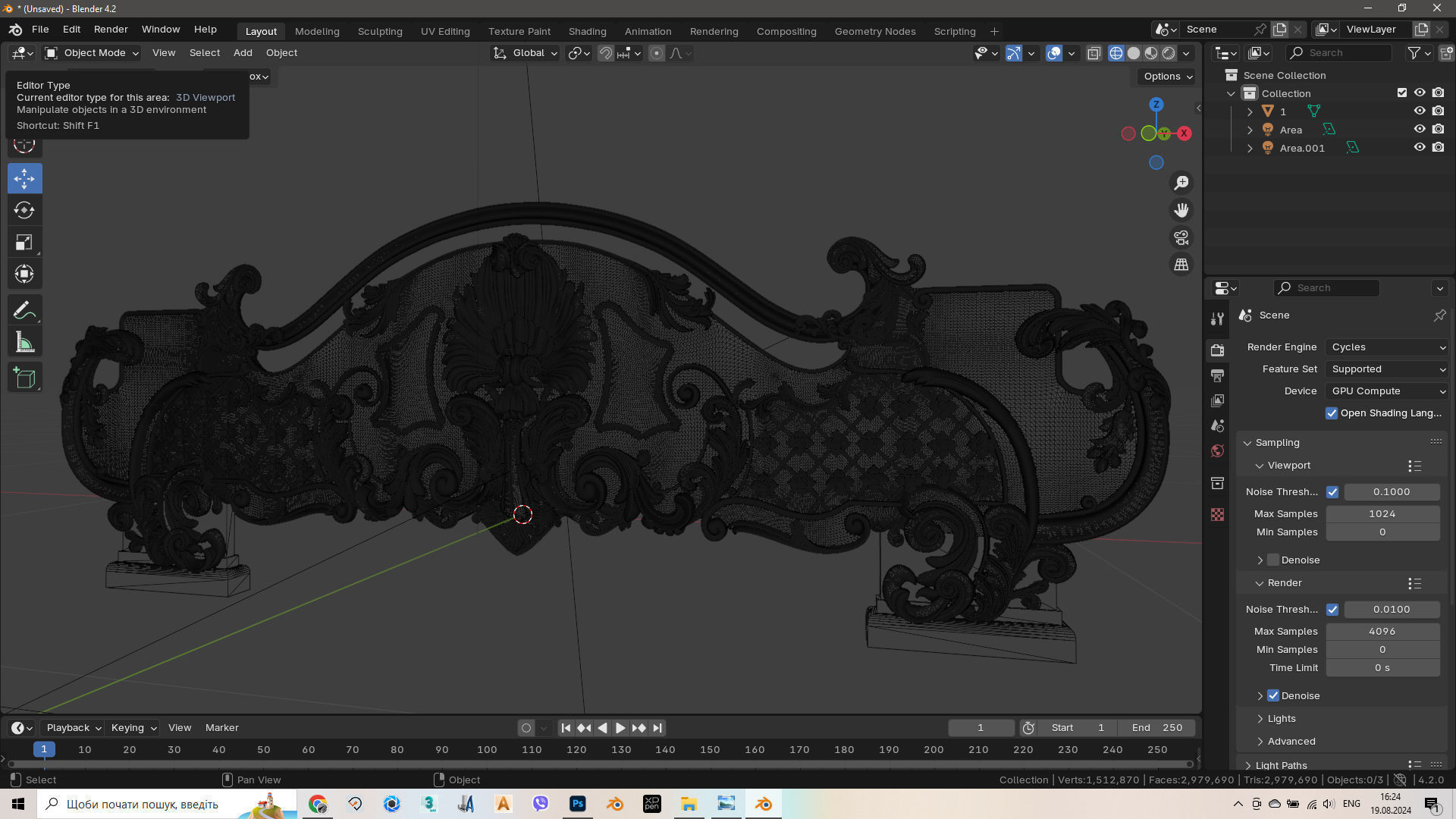Viewport: 1456px width, 819px height.
Task: Open the View Layer properties tab
Action: (x=1217, y=400)
